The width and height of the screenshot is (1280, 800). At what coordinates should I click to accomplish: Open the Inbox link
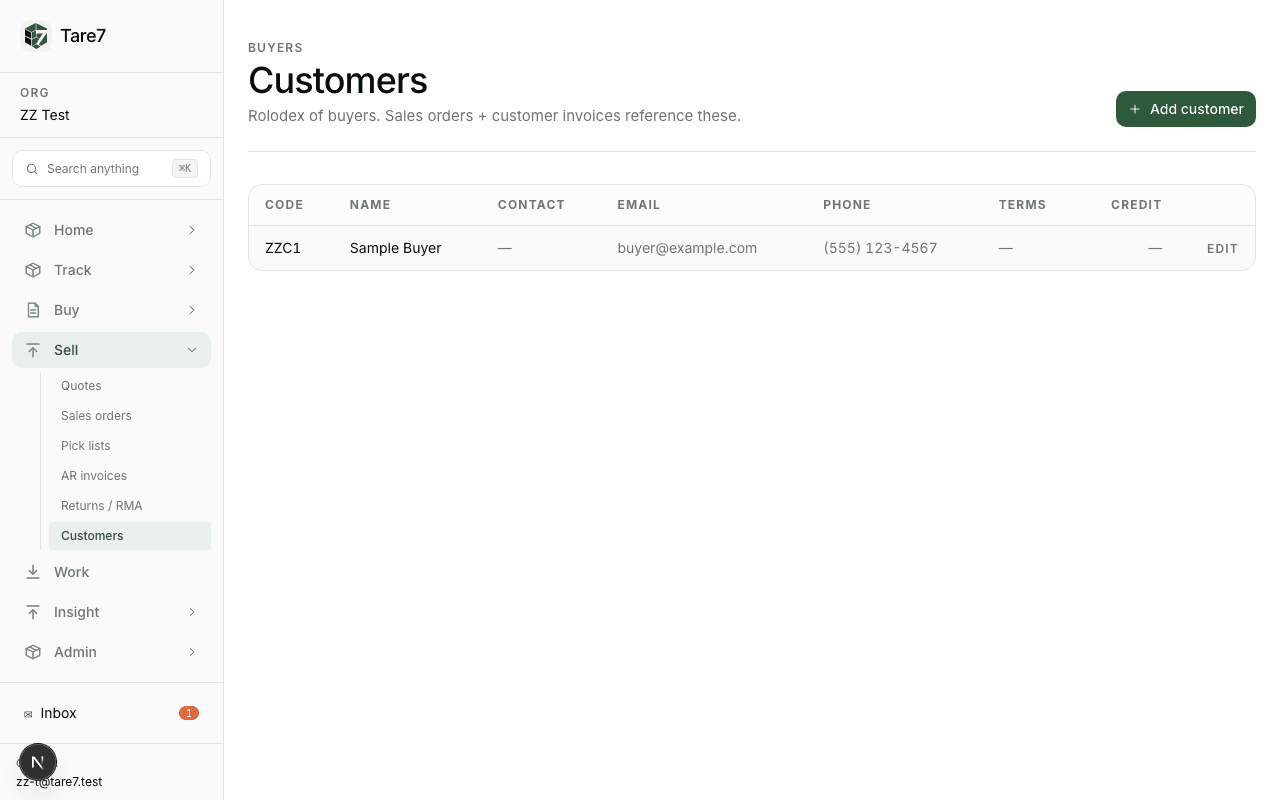point(111,713)
